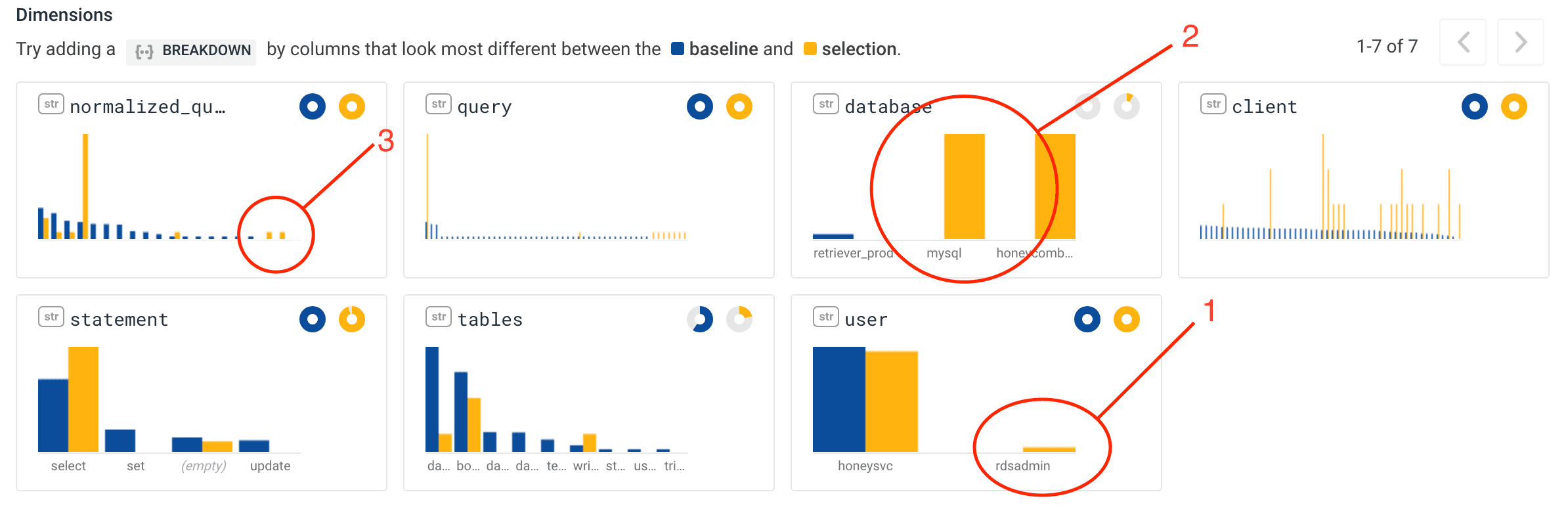Click the orange selection donut on client card
1568x511 pixels.
pos(1514,106)
